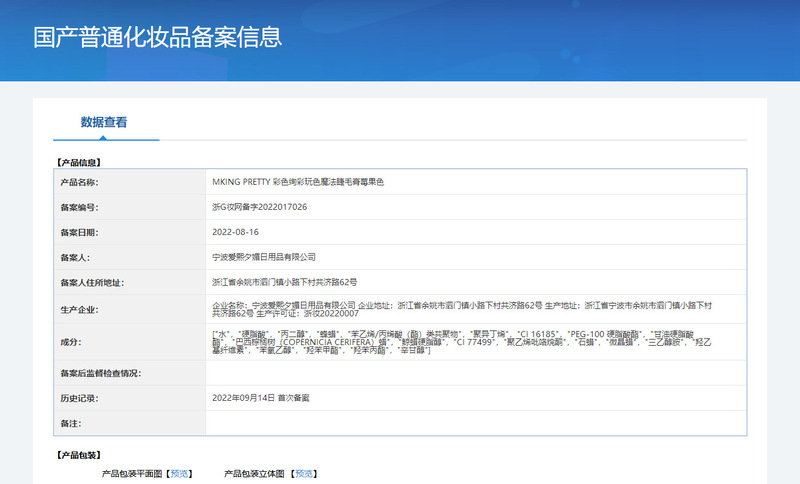Open the 数据查看 tab
Screen dimensions: 800x484
point(104,122)
